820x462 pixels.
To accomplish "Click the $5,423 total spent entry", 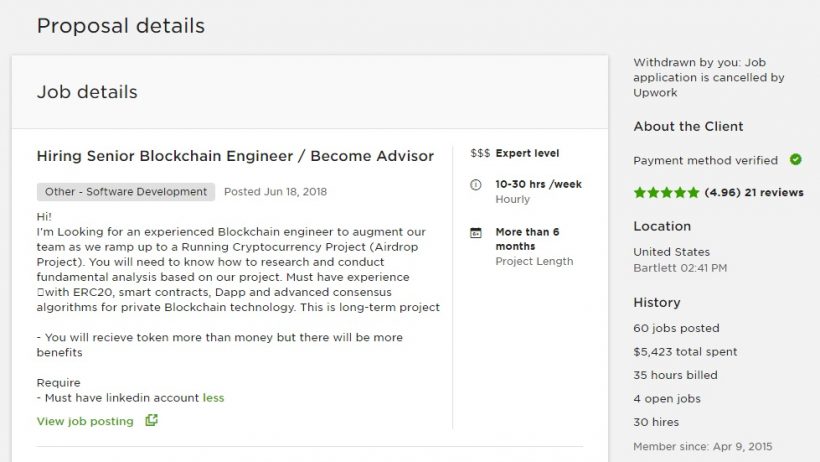I will pos(685,352).
